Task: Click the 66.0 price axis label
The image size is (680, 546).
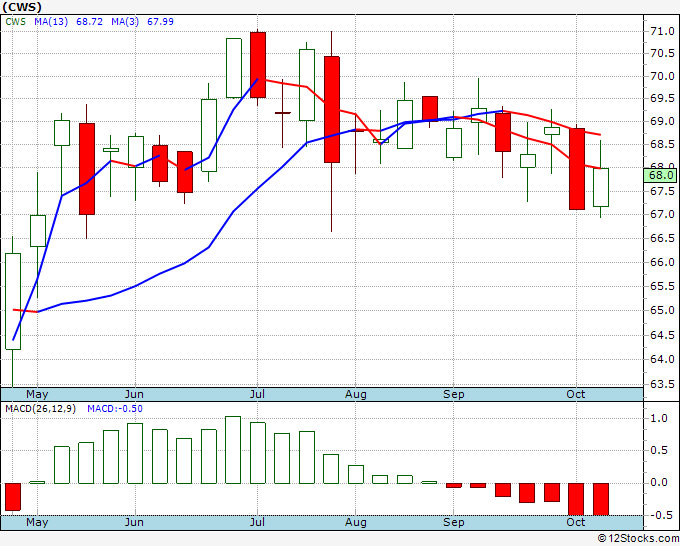Action: tap(662, 262)
